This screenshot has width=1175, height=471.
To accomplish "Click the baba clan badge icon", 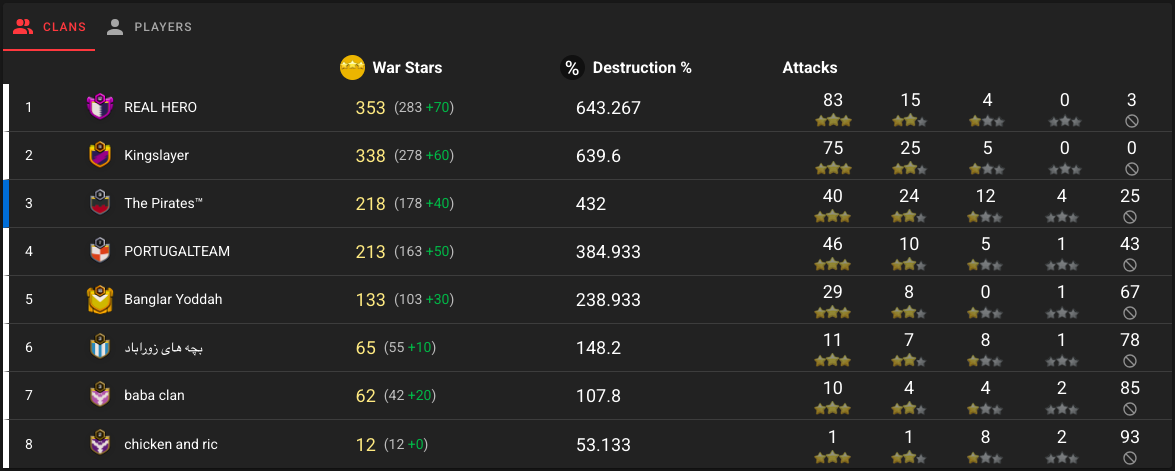I will click(x=99, y=395).
